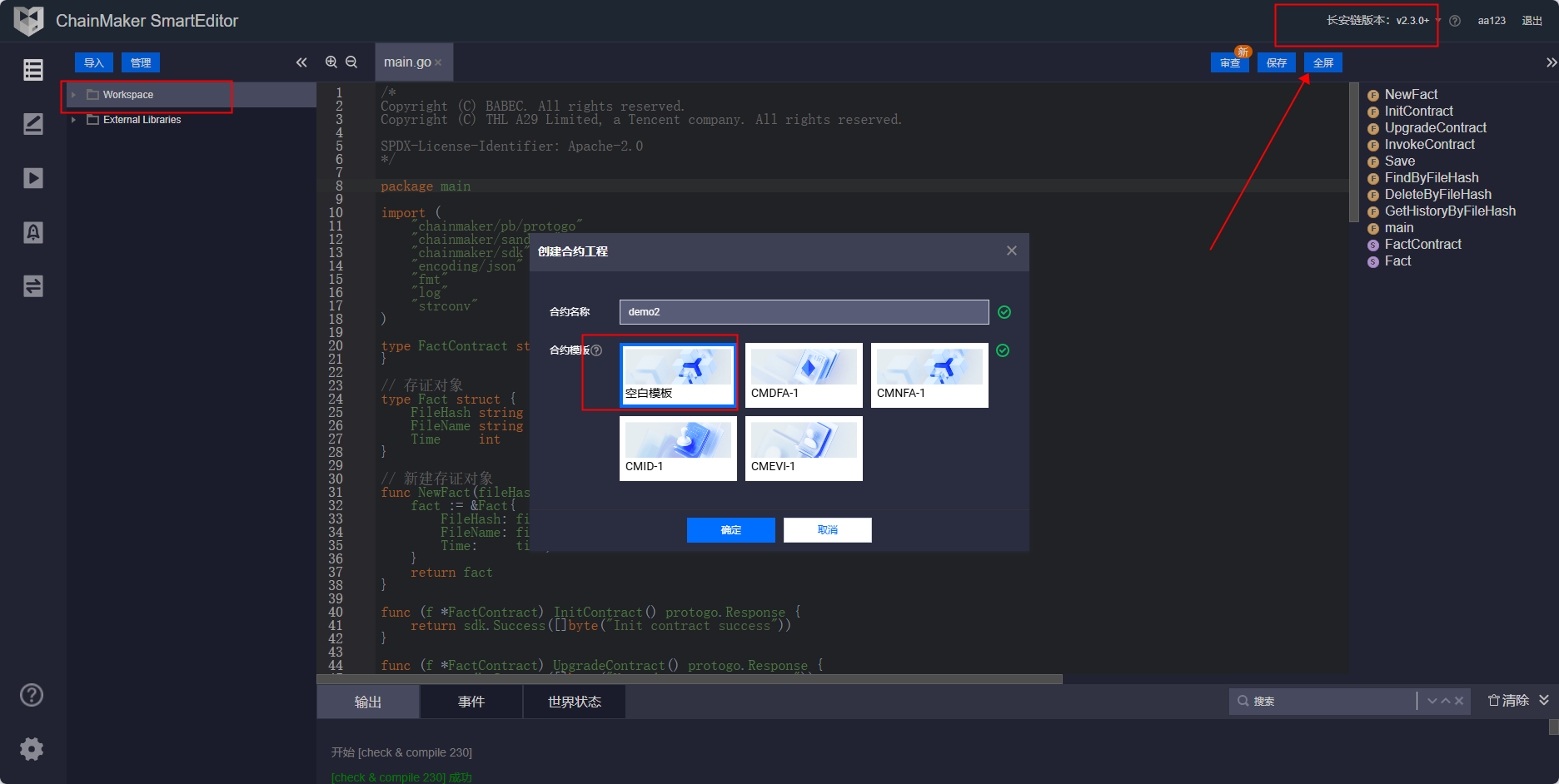Image resolution: width=1559 pixels, height=784 pixels.
Task: Click the editor horizontal scrollbar
Action: [690, 679]
